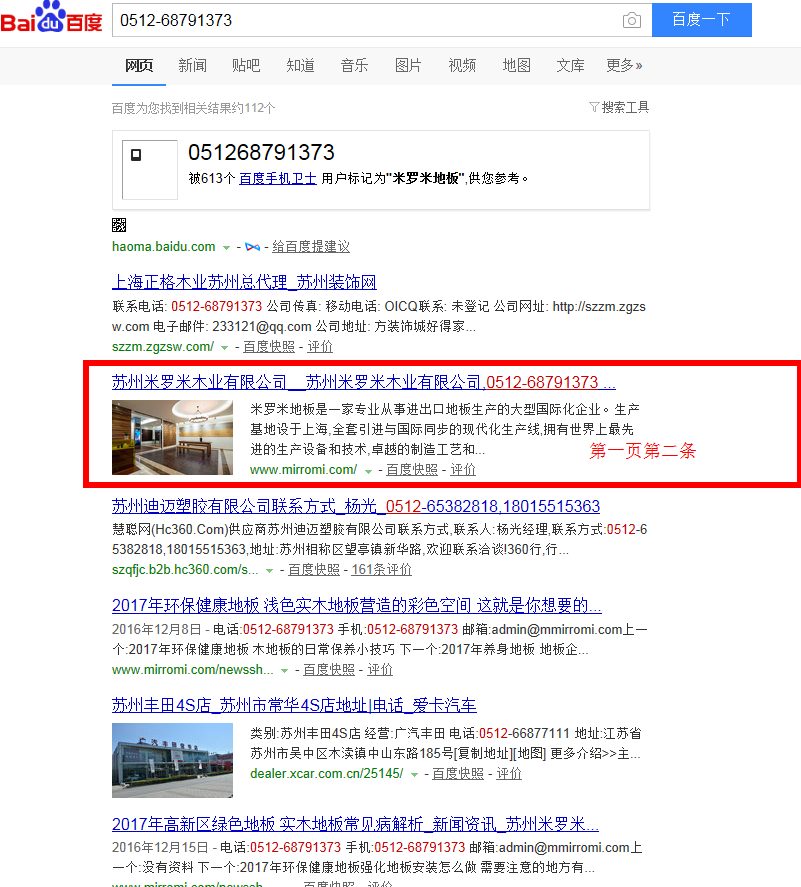The image size is (801, 887).
Task: Select the 新闻 tab
Action: [x=192, y=65]
